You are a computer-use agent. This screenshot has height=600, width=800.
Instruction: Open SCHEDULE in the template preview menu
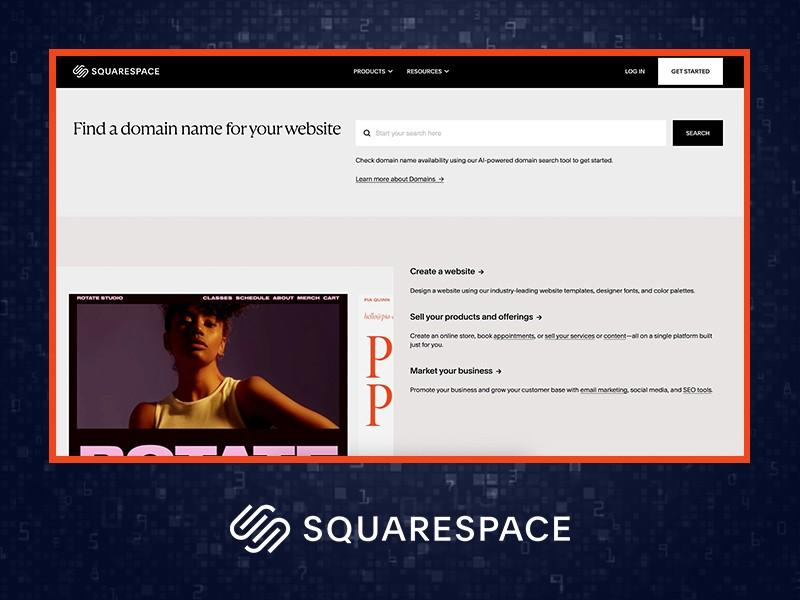click(x=253, y=297)
